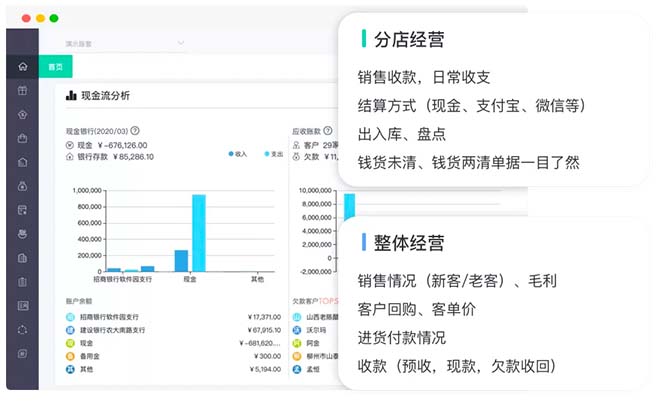Click the help icon next to 应收账款
The image size is (660, 402).
pos(327,130)
